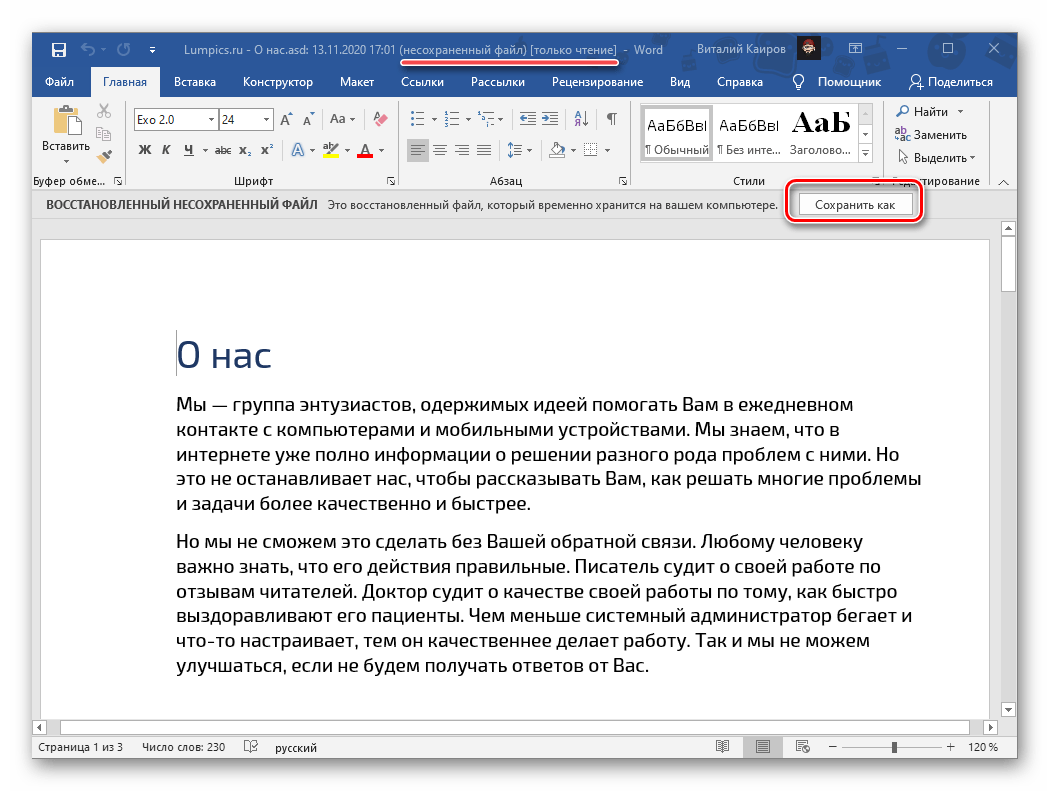1050x791 pixels.
Task: Clear all formatting with eraser icon
Action: pos(379,119)
